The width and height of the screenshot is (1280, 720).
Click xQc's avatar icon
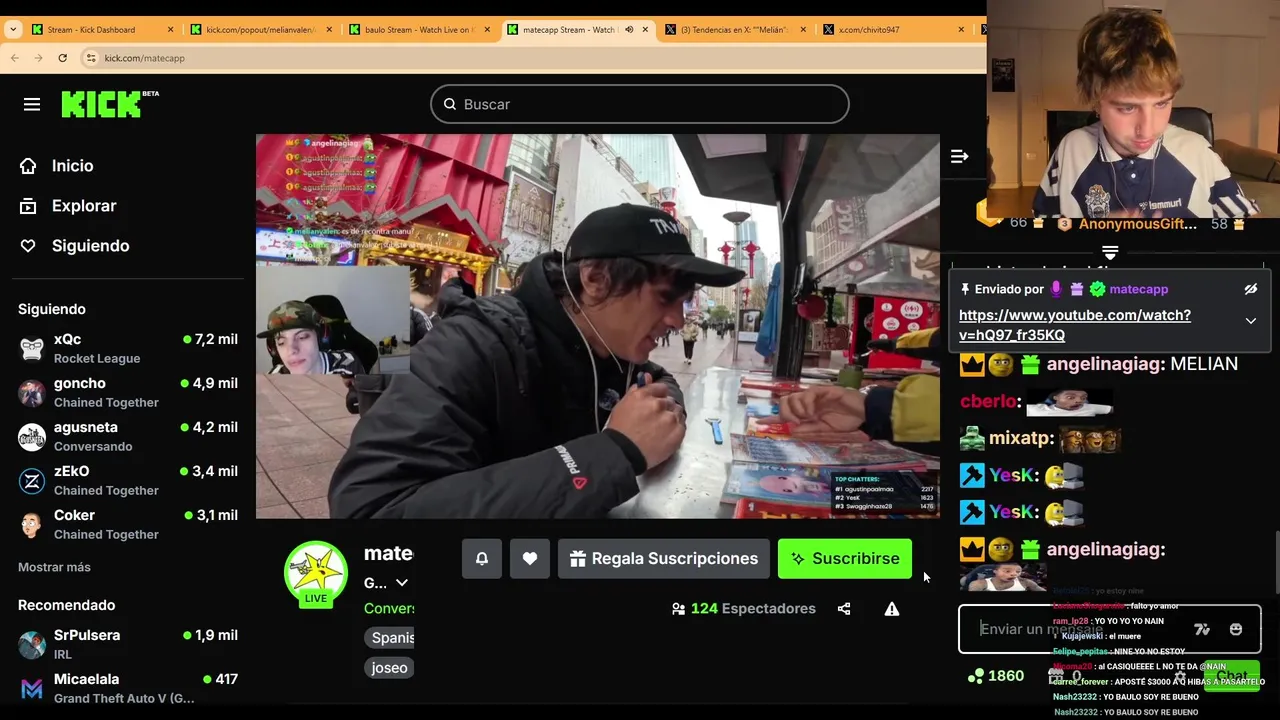coord(32,349)
